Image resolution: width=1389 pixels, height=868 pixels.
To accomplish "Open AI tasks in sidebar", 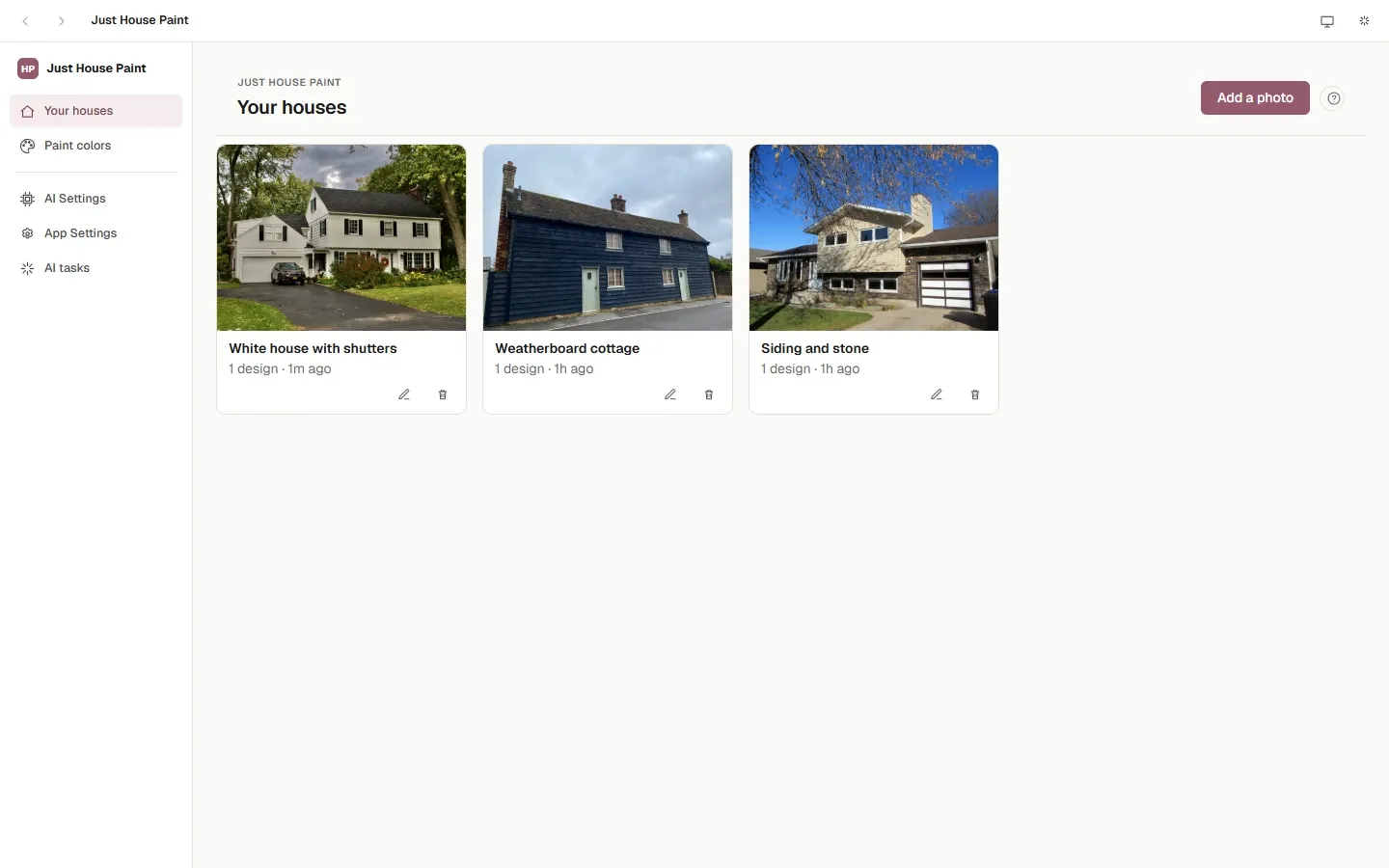I will point(95,268).
